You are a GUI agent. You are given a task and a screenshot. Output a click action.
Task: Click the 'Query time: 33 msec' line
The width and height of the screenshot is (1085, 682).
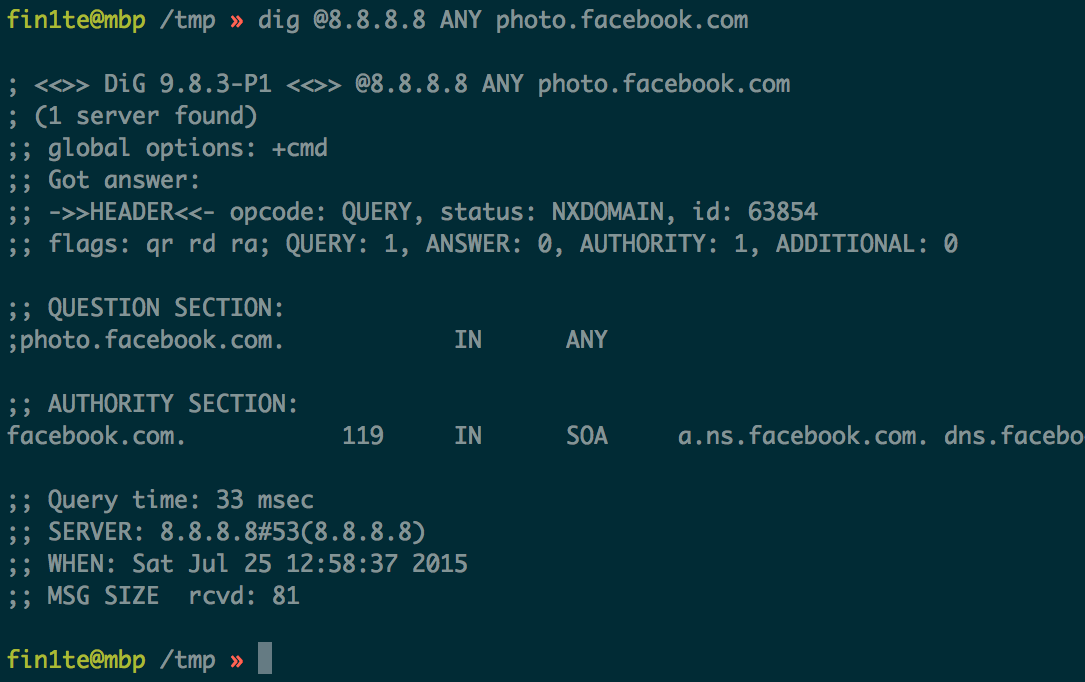161,500
